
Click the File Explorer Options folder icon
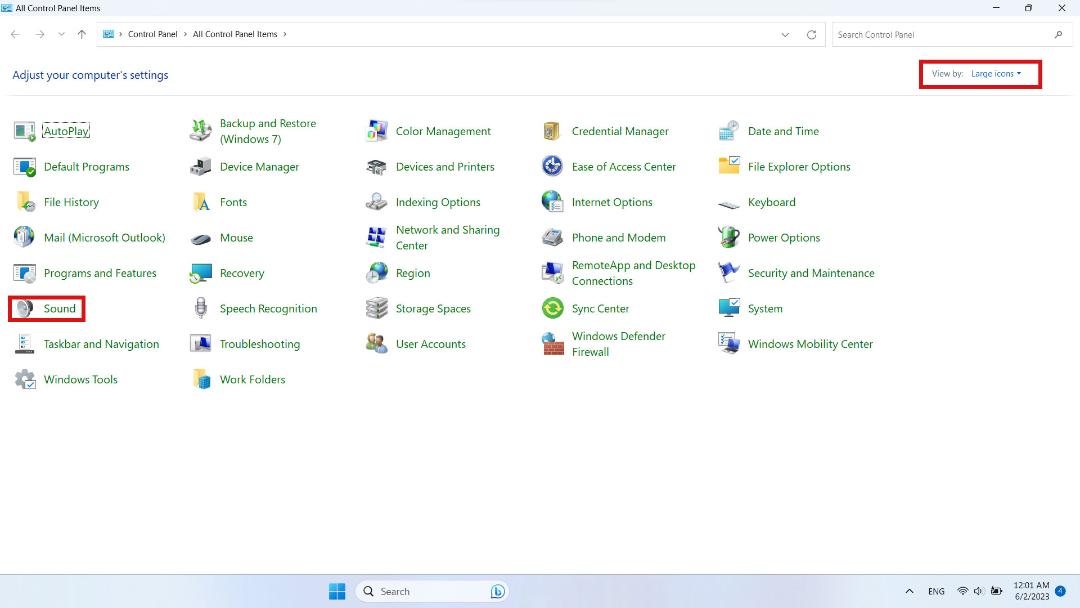[729, 167]
